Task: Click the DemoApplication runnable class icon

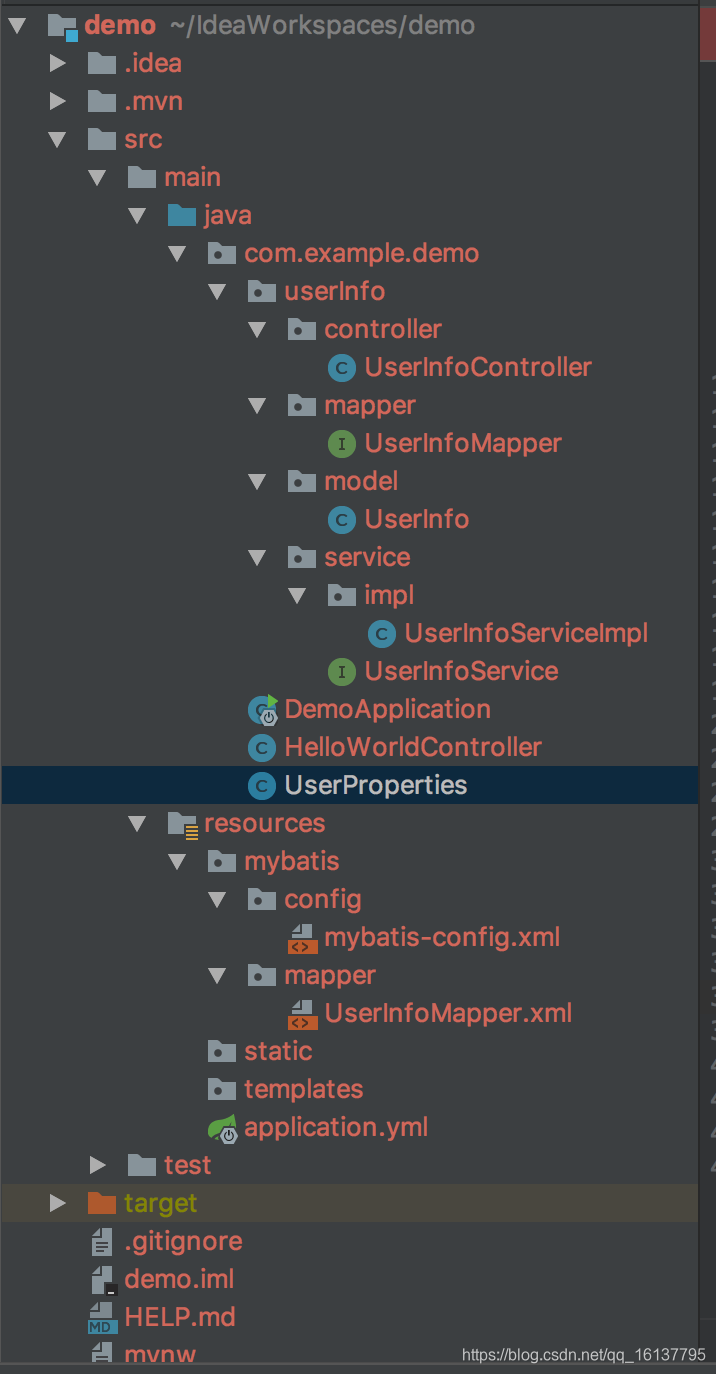Action: pyautogui.click(x=263, y=710)
